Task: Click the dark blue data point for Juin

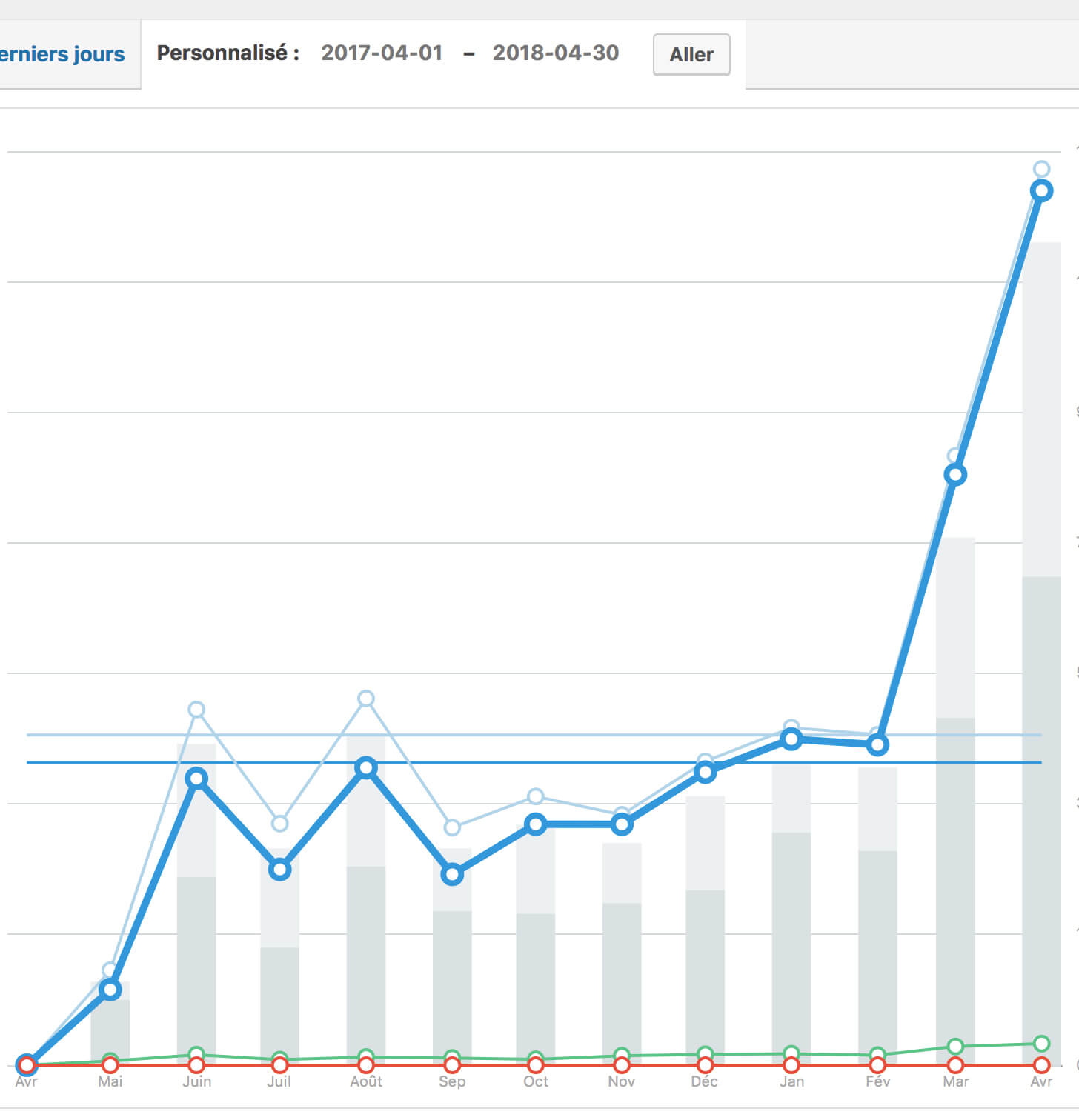Action: pyautogui.click(x=196, y=779)
